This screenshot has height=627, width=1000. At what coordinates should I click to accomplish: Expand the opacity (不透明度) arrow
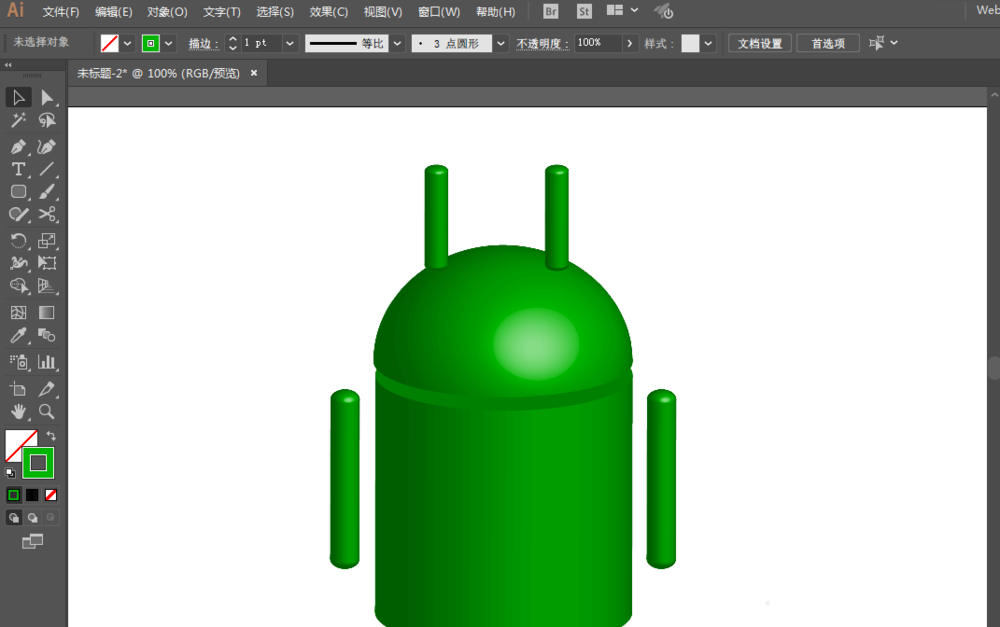(x=629, y=43)
